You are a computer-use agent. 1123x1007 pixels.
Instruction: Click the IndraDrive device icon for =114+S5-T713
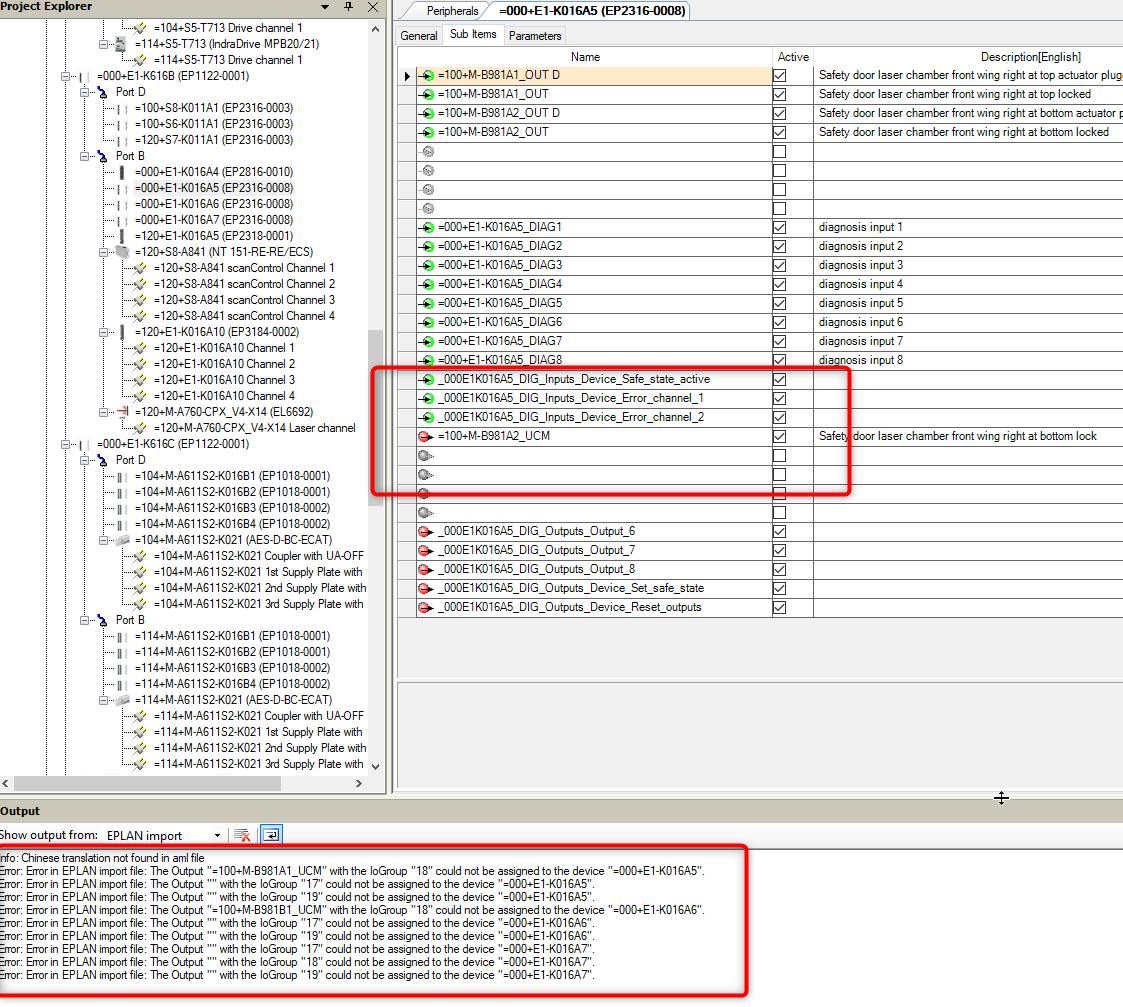(x=120, y=44)
